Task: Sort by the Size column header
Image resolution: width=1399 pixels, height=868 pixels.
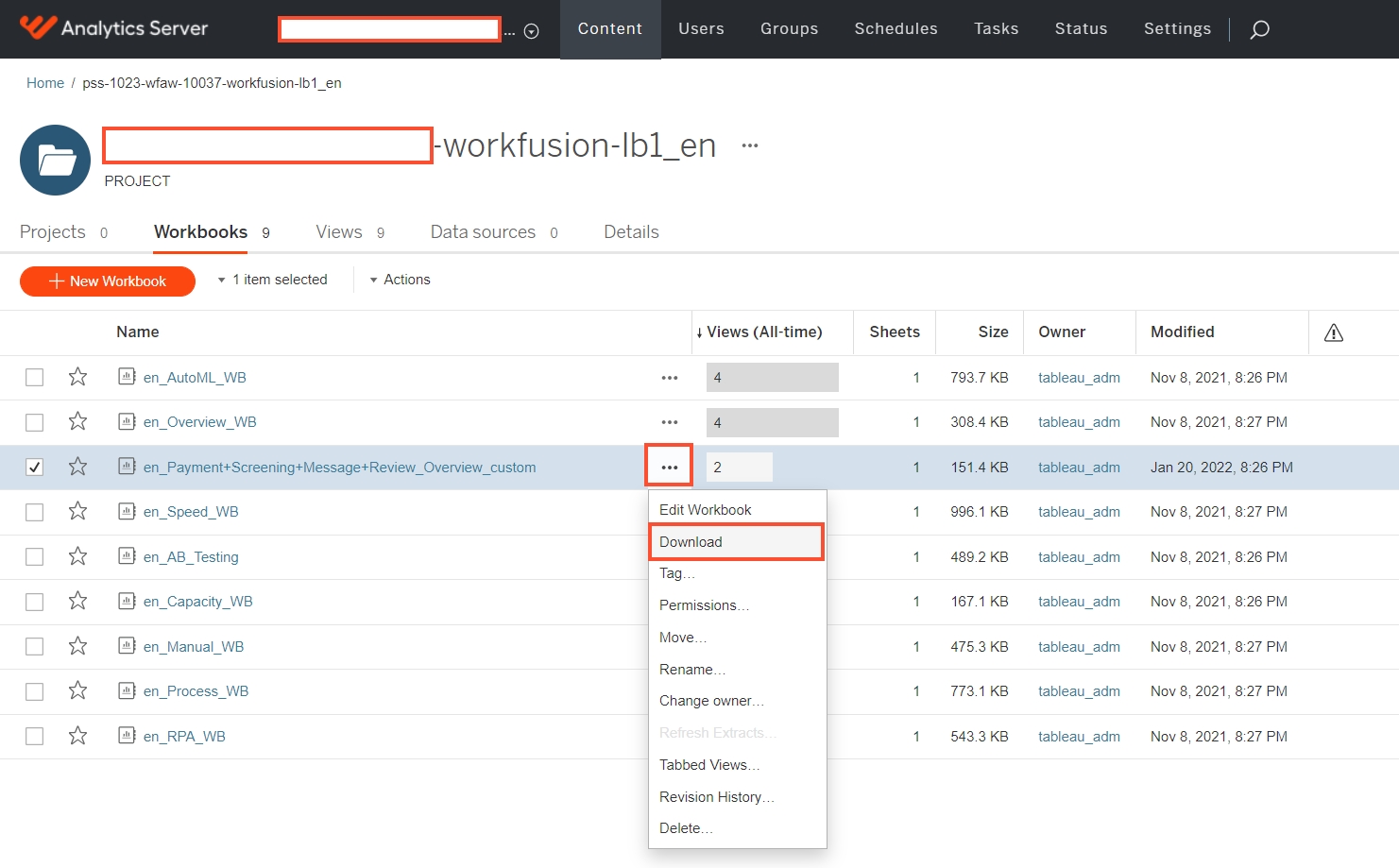Action: click(993, 332)
